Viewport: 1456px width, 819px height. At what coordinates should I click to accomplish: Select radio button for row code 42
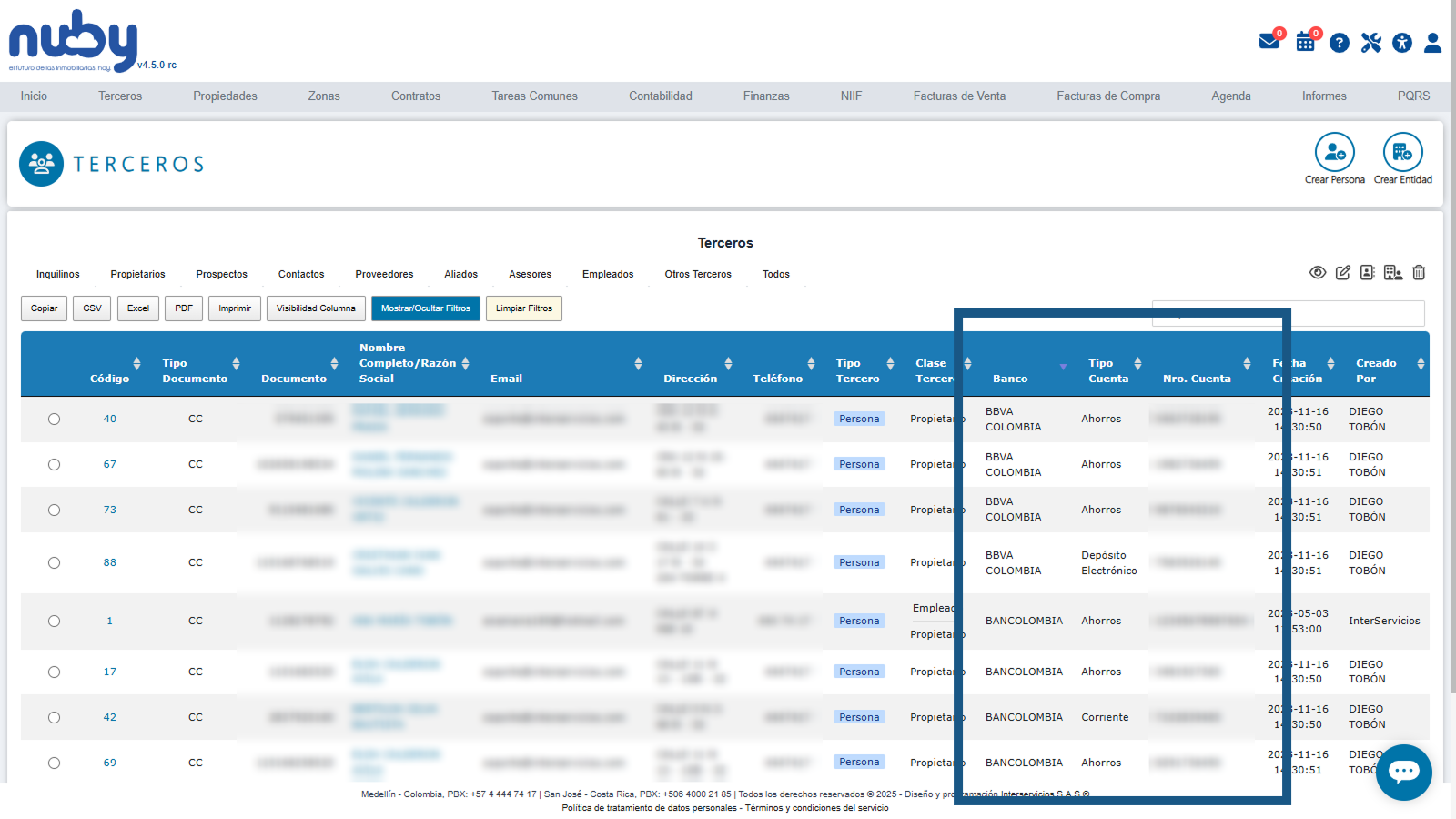pos(55,718)
